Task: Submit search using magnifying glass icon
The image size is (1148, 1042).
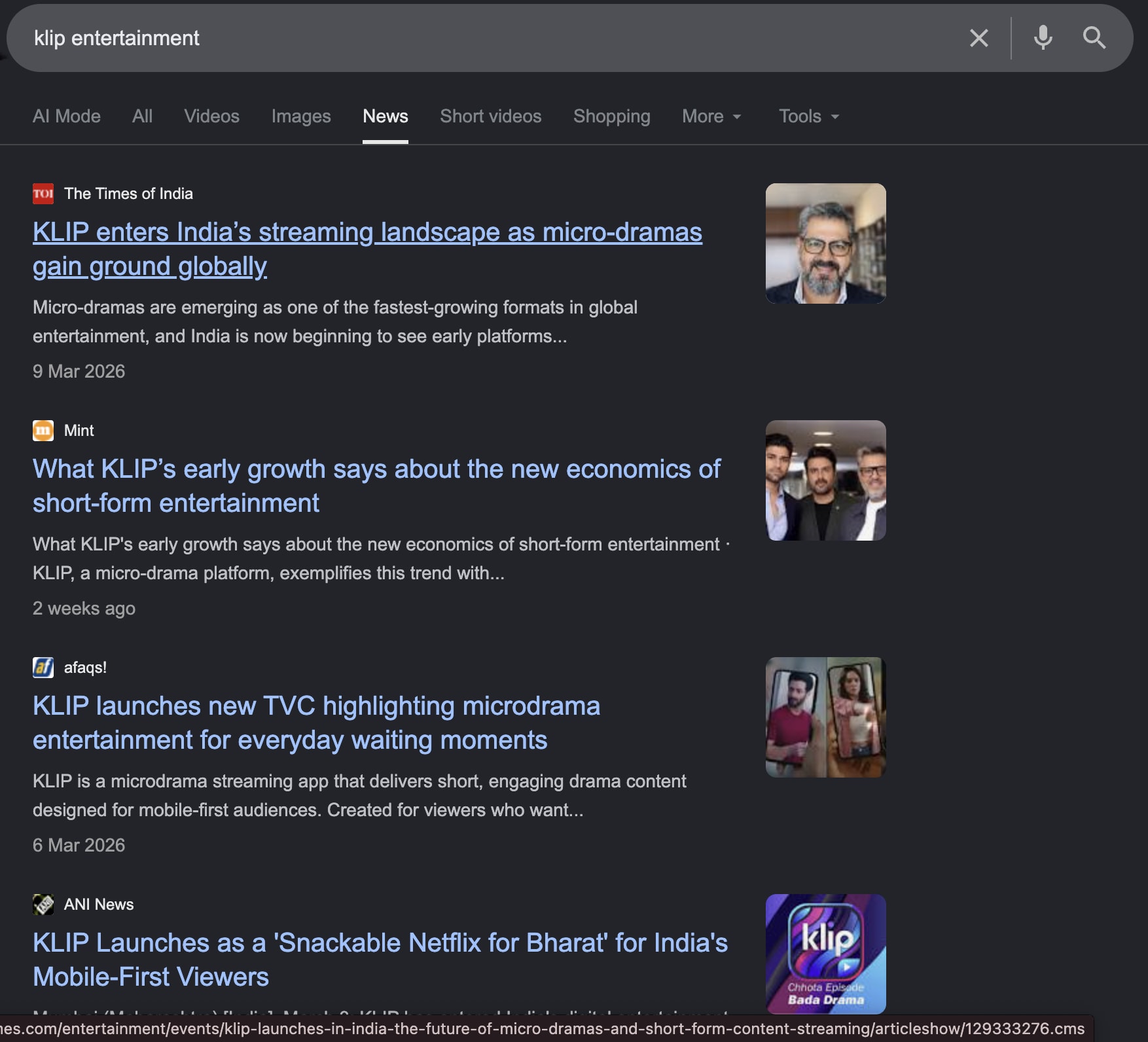Action: coord(1094,38)
